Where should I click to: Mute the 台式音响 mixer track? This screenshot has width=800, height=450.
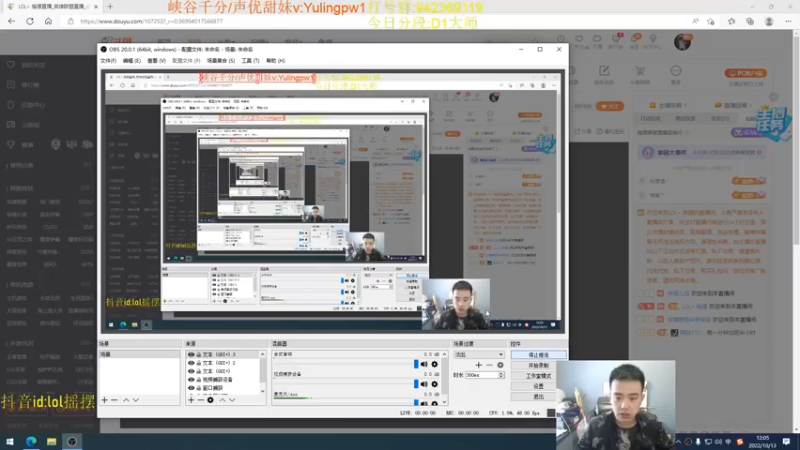pyautogui.click(x=424, y=364)
